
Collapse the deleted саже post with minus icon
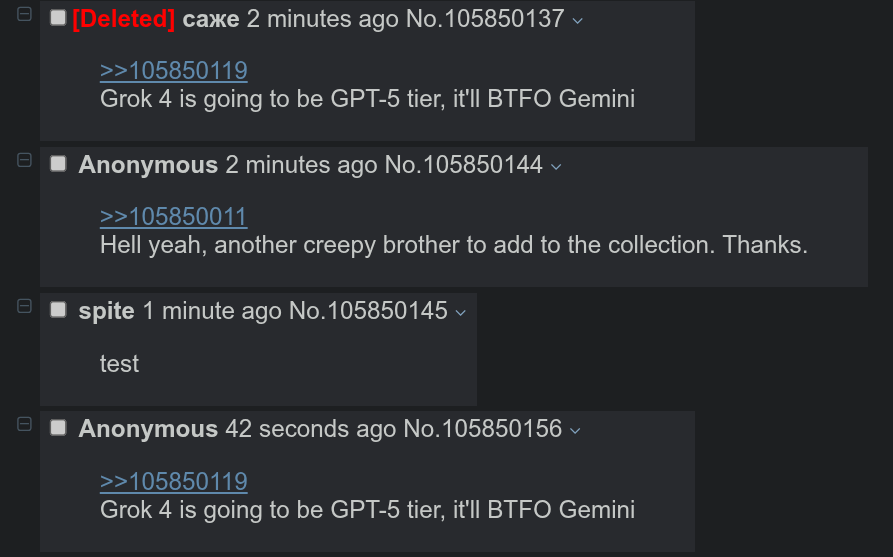pyautogui.click(x=25, y=15)
